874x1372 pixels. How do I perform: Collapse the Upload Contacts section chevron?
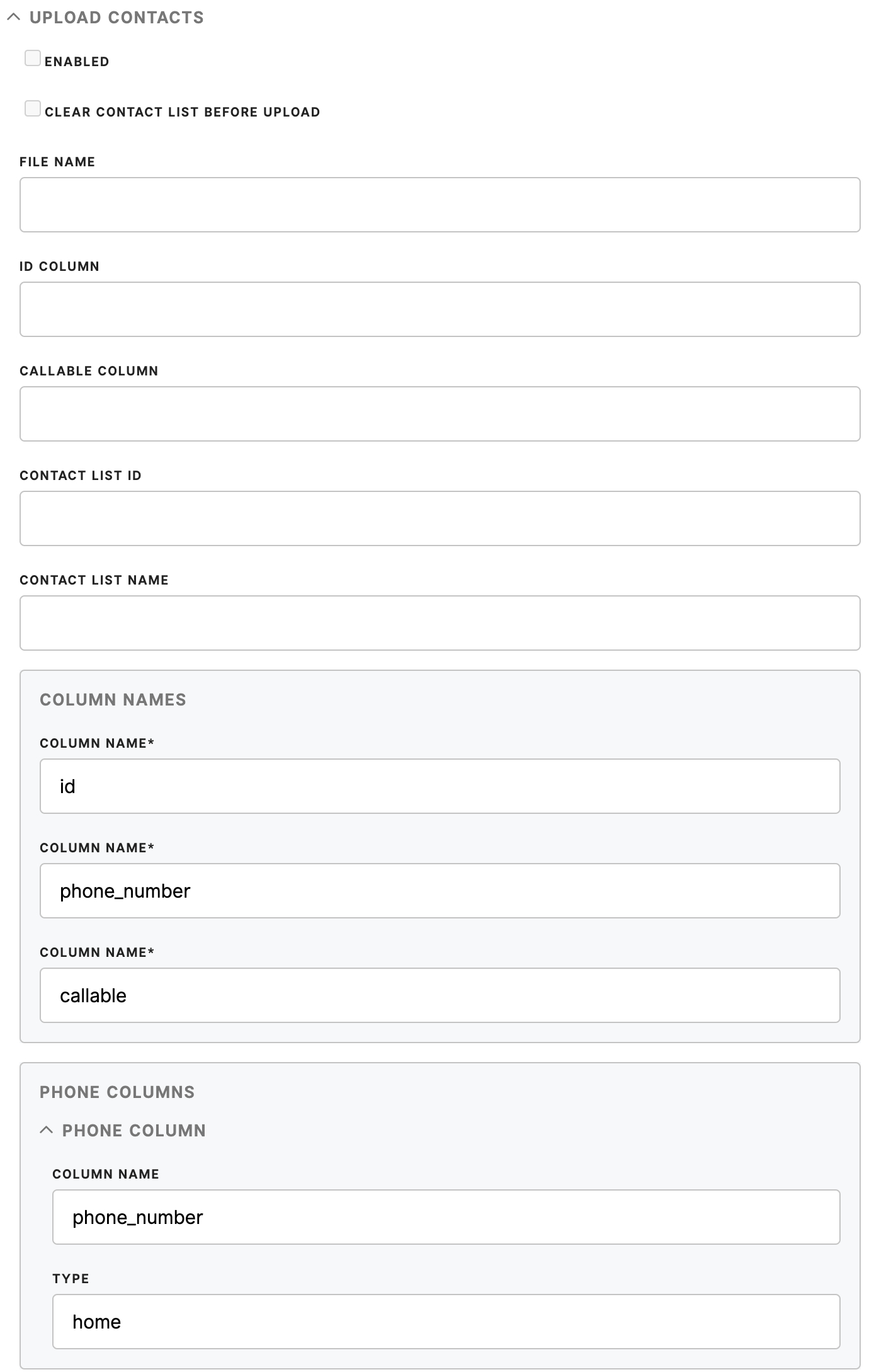pyautogui.click(x=13, y=18)
